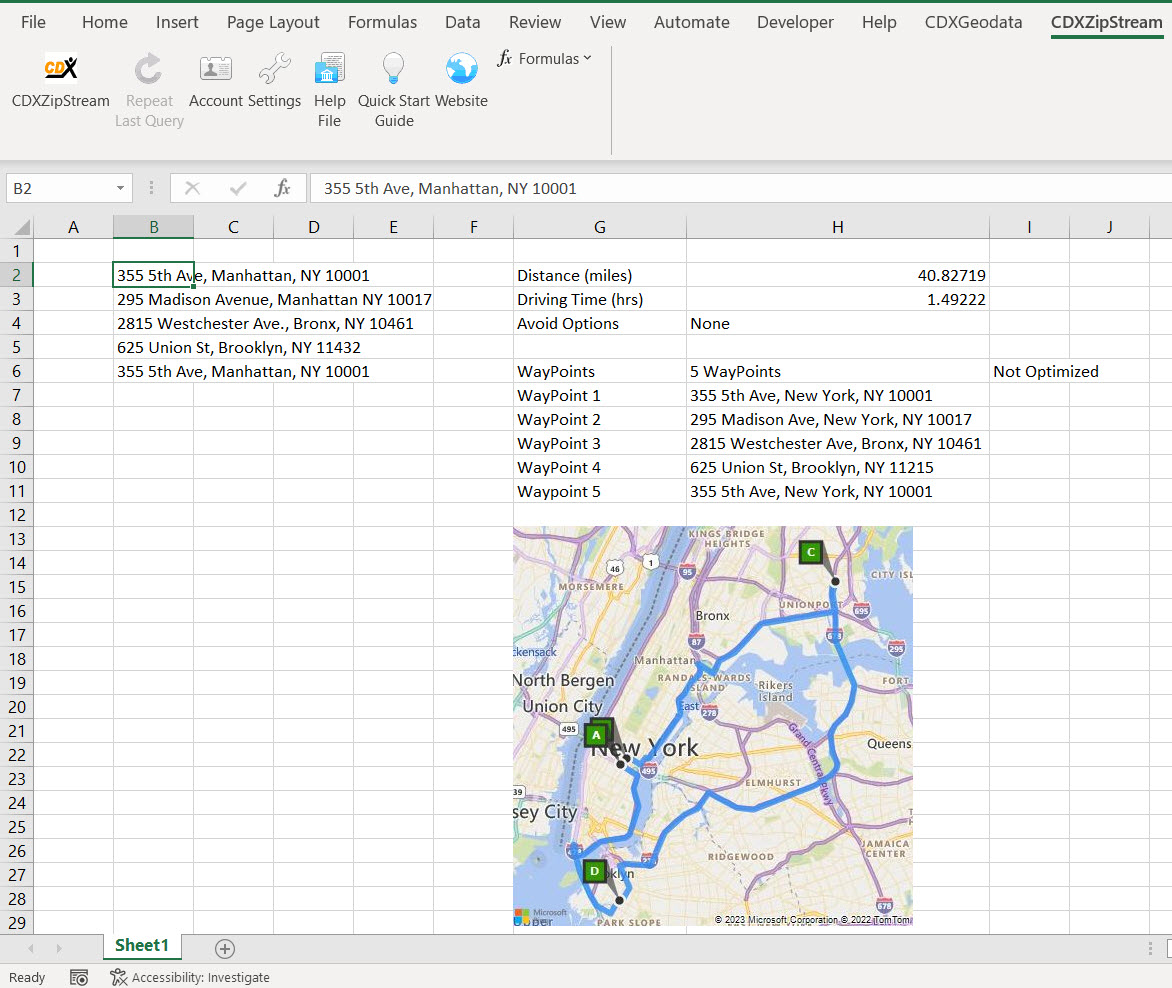Open the Help File icon
Image resolution: width=1172 pixels, height=988 pixels.
(329, 68)
